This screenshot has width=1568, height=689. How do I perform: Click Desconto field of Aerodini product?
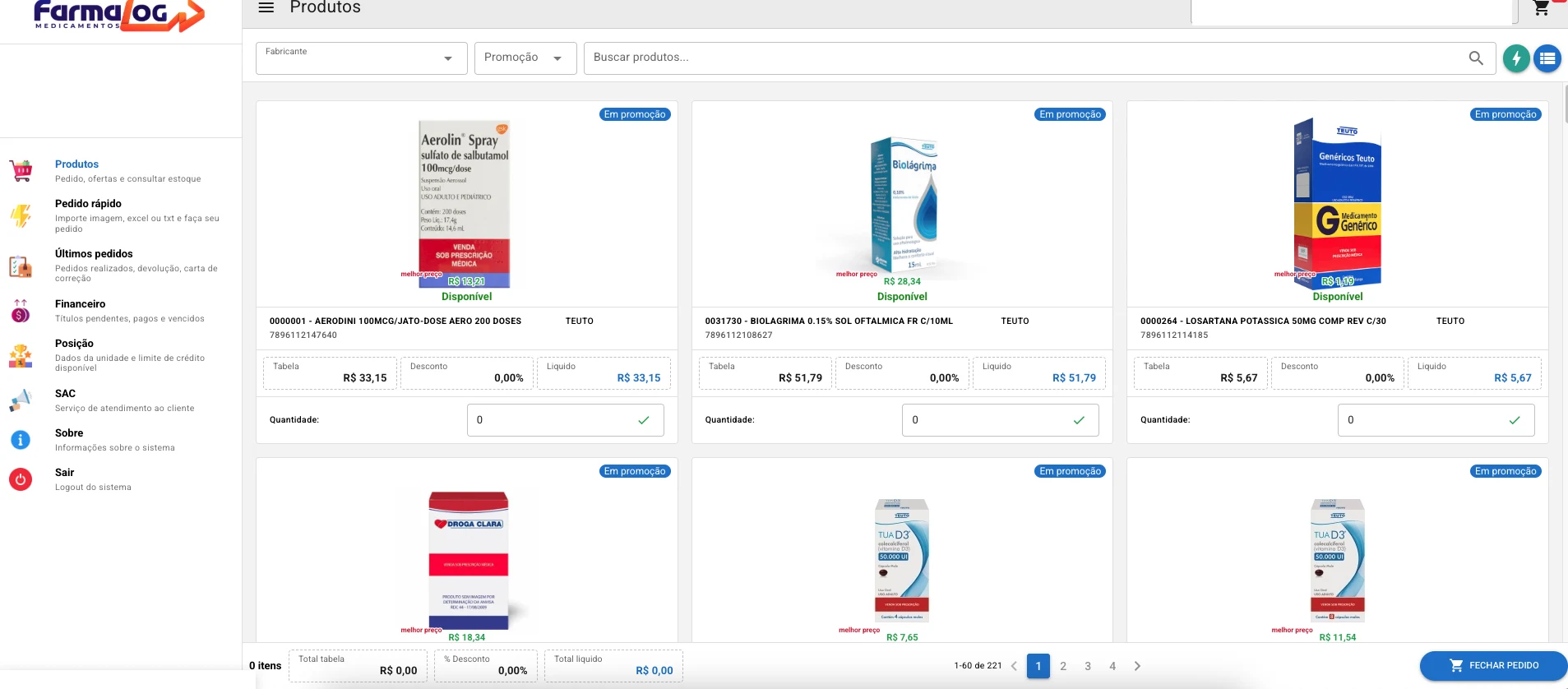467,372
